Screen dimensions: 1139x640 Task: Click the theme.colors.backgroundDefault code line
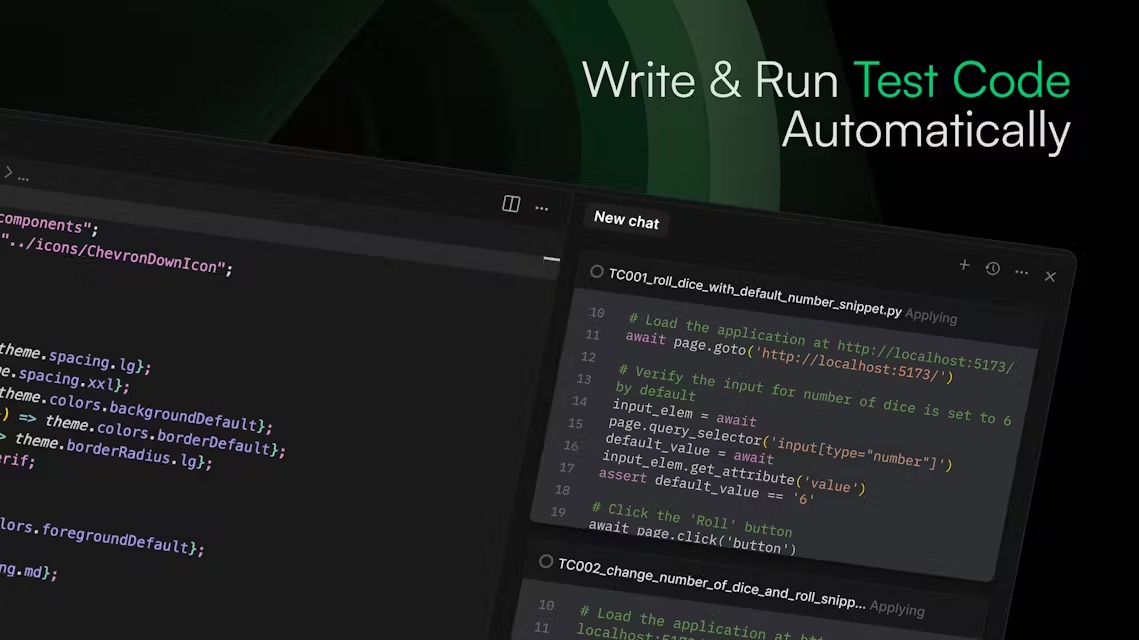(x=136, y=410)
